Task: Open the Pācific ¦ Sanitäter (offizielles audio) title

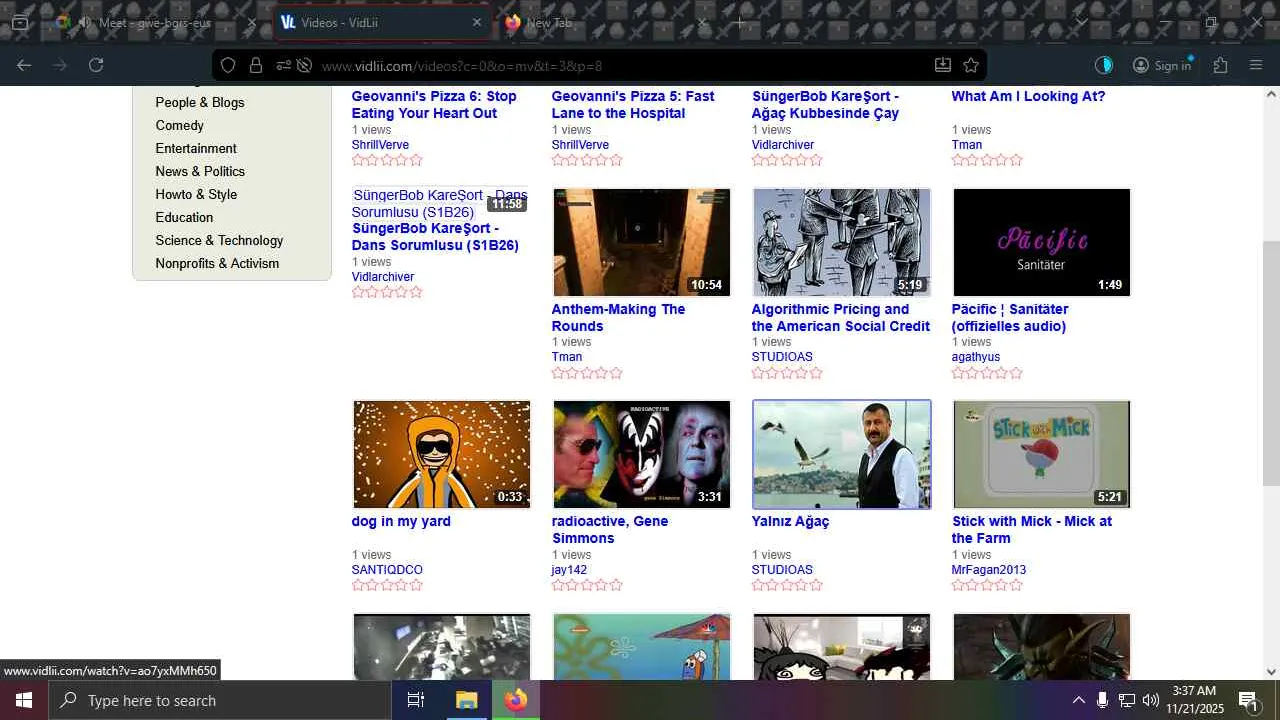Action: (x=1010, y=317)
